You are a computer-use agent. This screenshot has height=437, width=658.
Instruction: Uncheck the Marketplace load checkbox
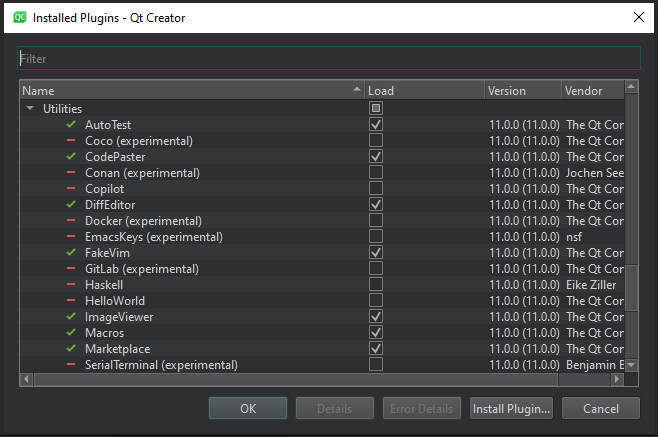376,348
